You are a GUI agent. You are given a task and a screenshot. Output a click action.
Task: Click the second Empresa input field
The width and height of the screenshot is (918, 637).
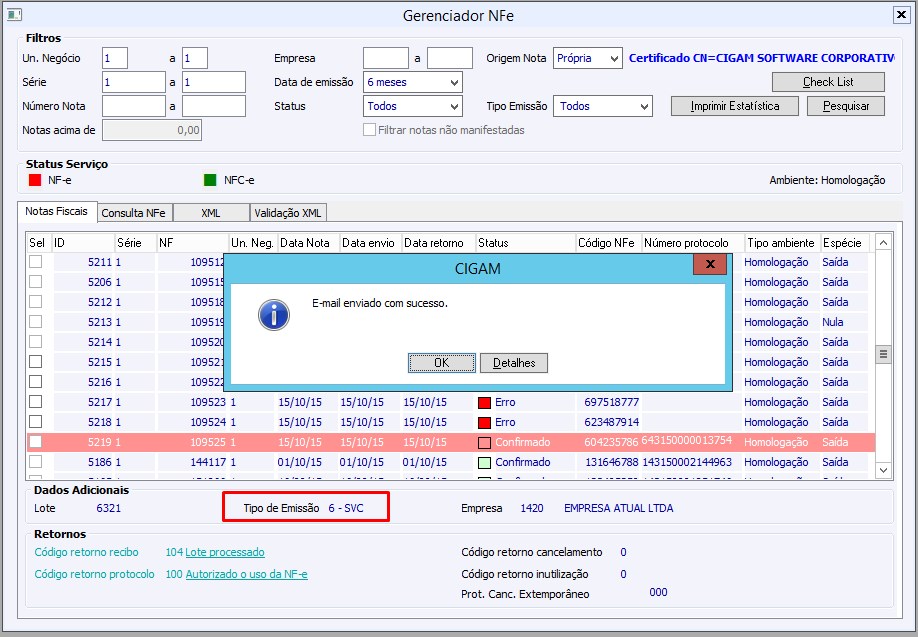pyautogui.click(x=450, y=58)
